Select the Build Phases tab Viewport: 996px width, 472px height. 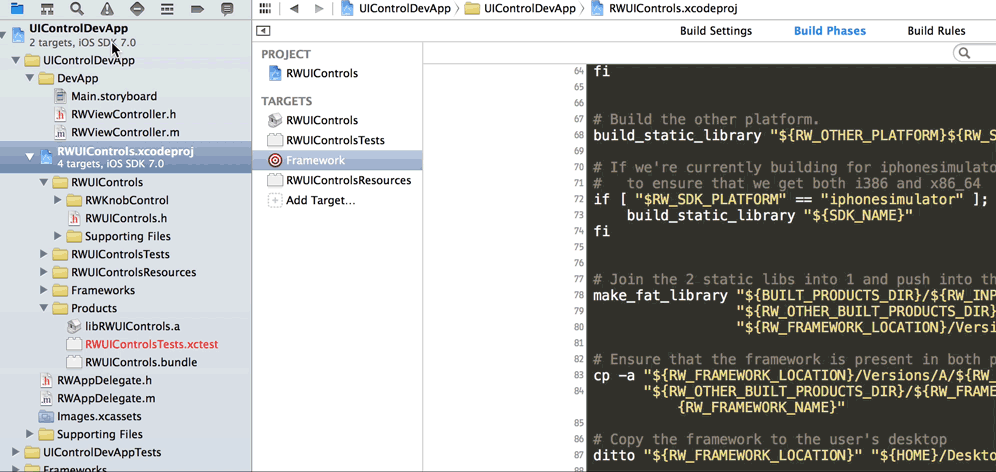[x=830, y=30]
